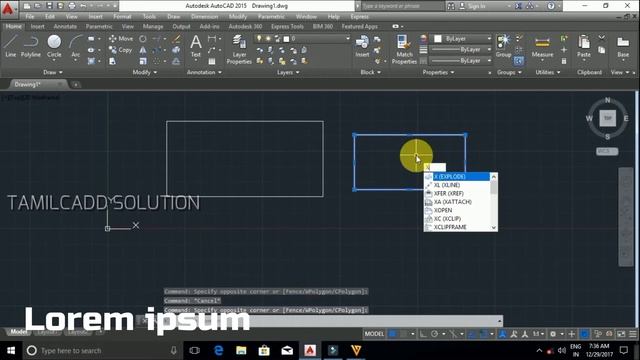Select the Line drawing tool

point(11,46)
